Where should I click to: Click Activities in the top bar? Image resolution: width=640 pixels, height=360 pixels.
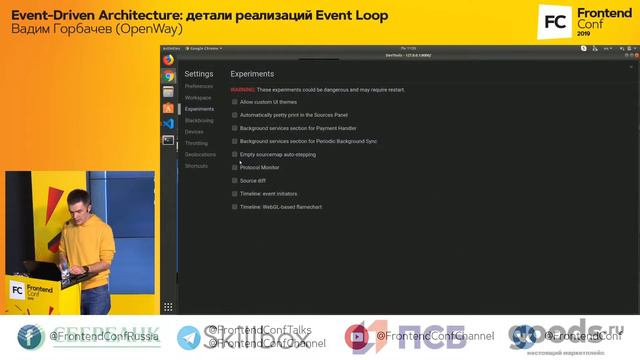(171, 49)
